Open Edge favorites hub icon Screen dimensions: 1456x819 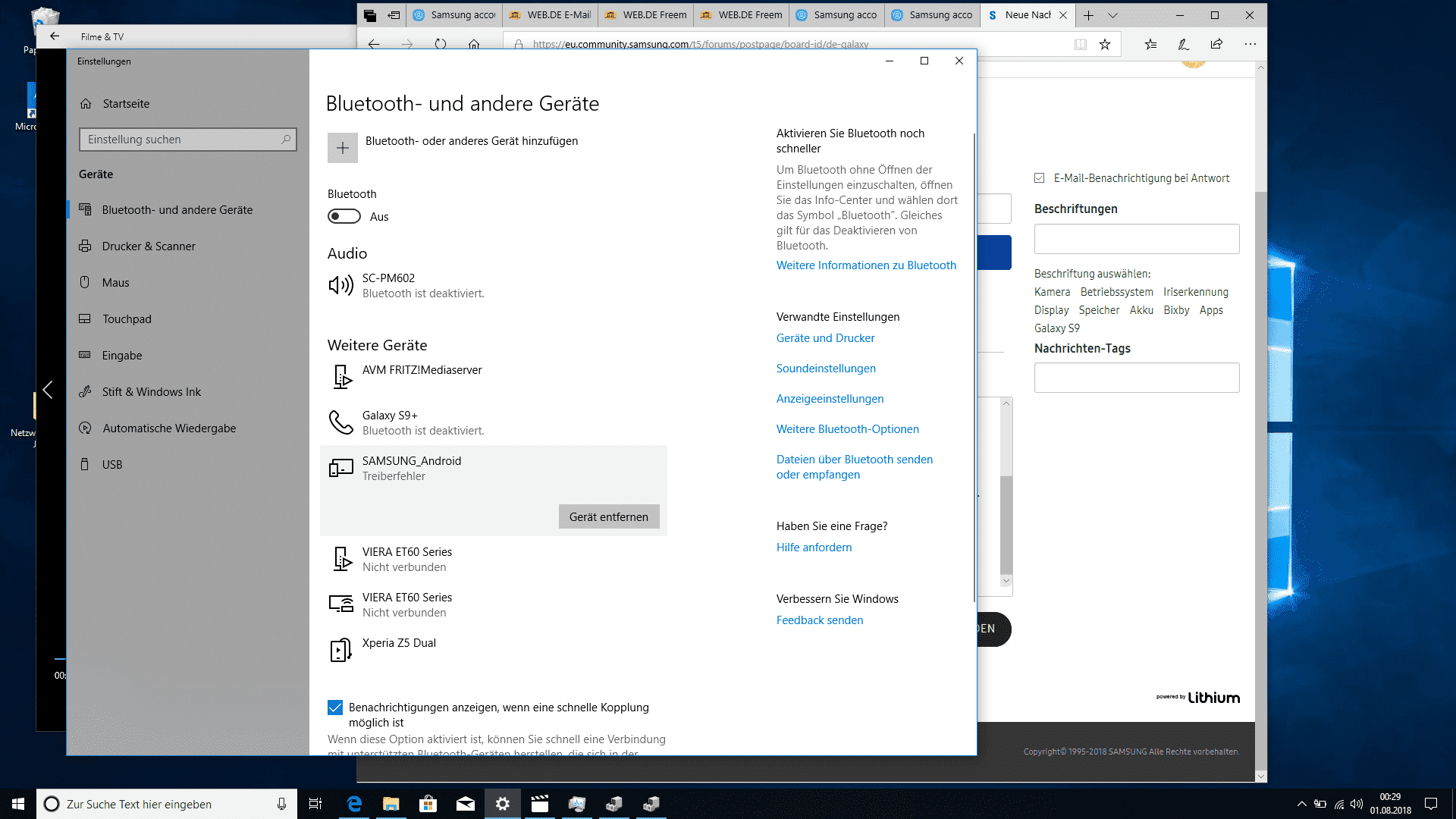click(1150, 44)
